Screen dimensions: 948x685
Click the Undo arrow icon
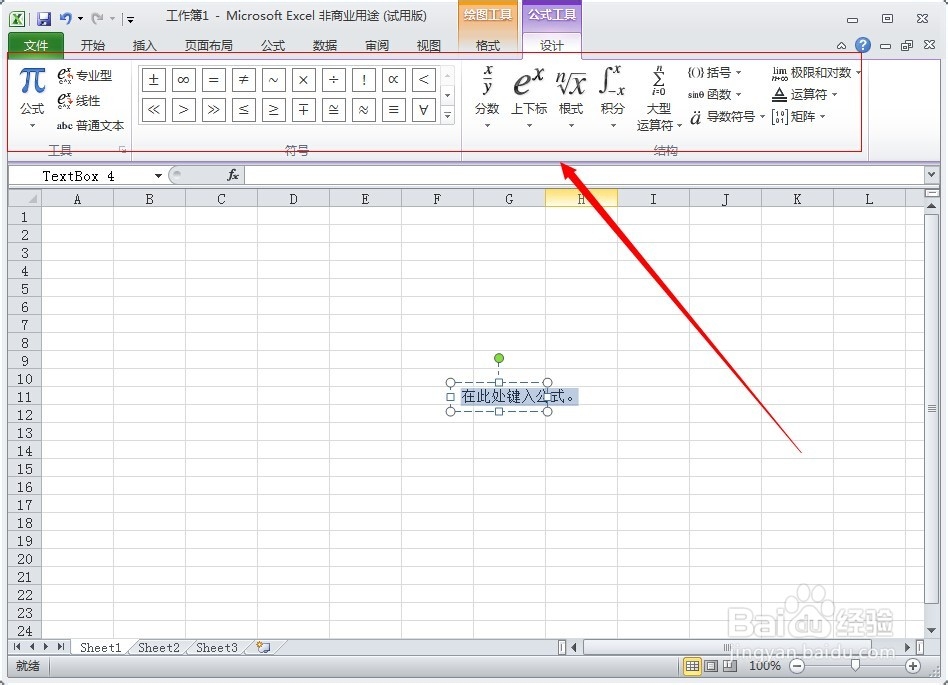65,19
